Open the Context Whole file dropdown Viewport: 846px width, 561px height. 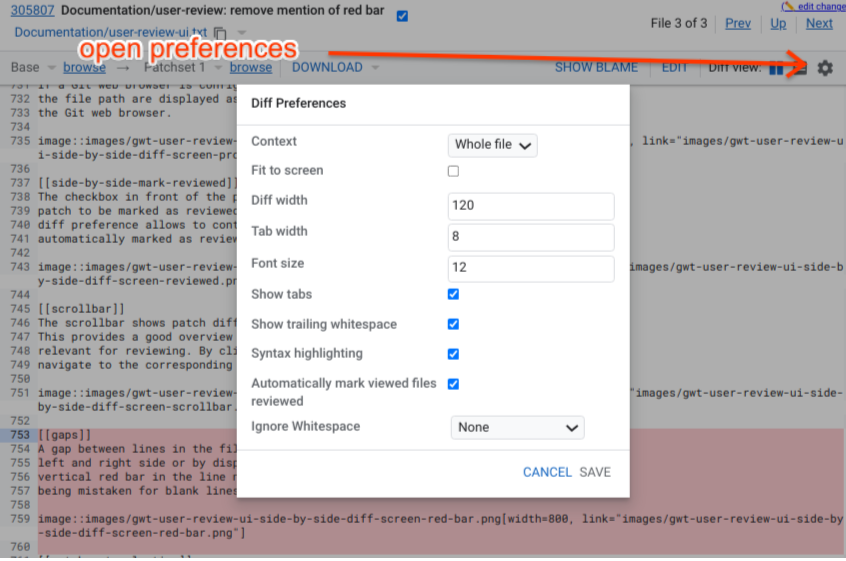click(x=492, y=145)
